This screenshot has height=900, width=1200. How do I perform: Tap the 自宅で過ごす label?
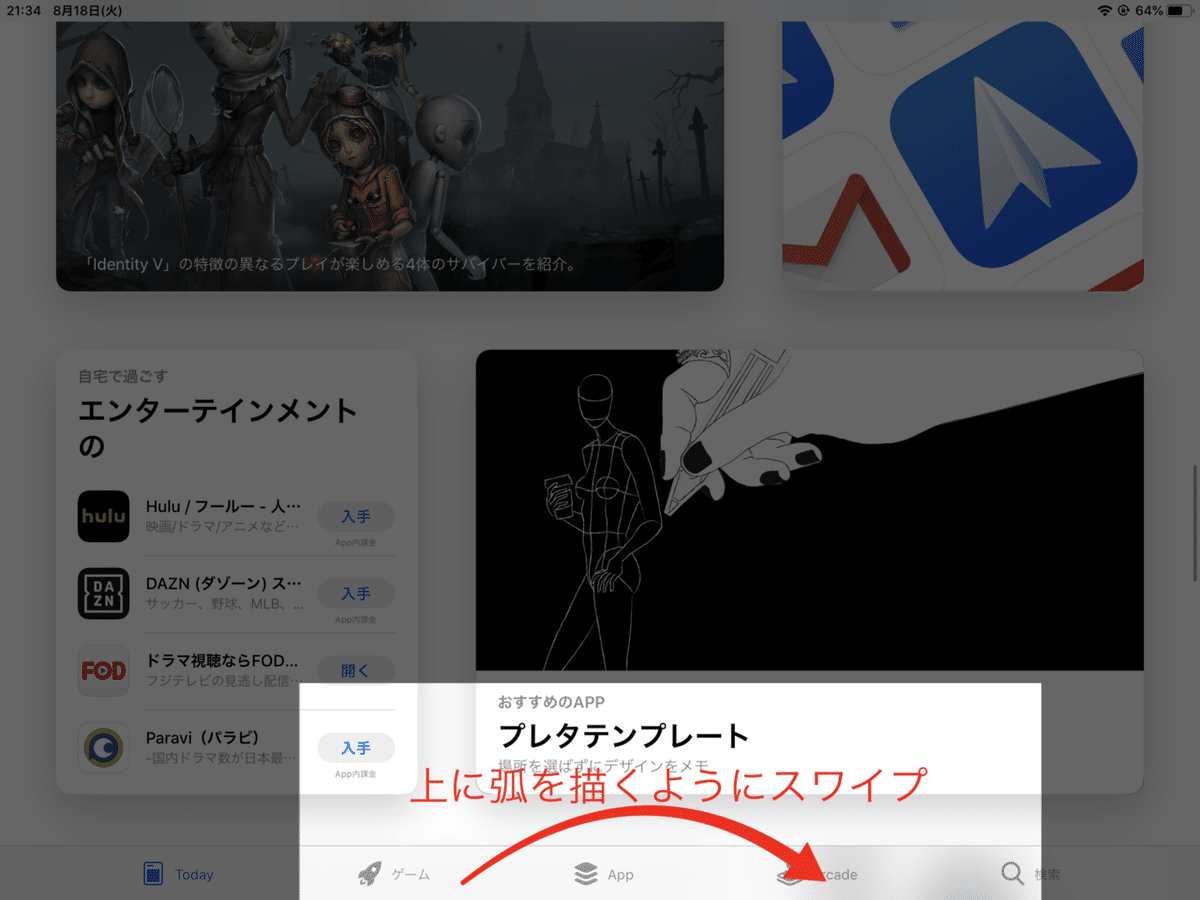click(x=123, y=376)
